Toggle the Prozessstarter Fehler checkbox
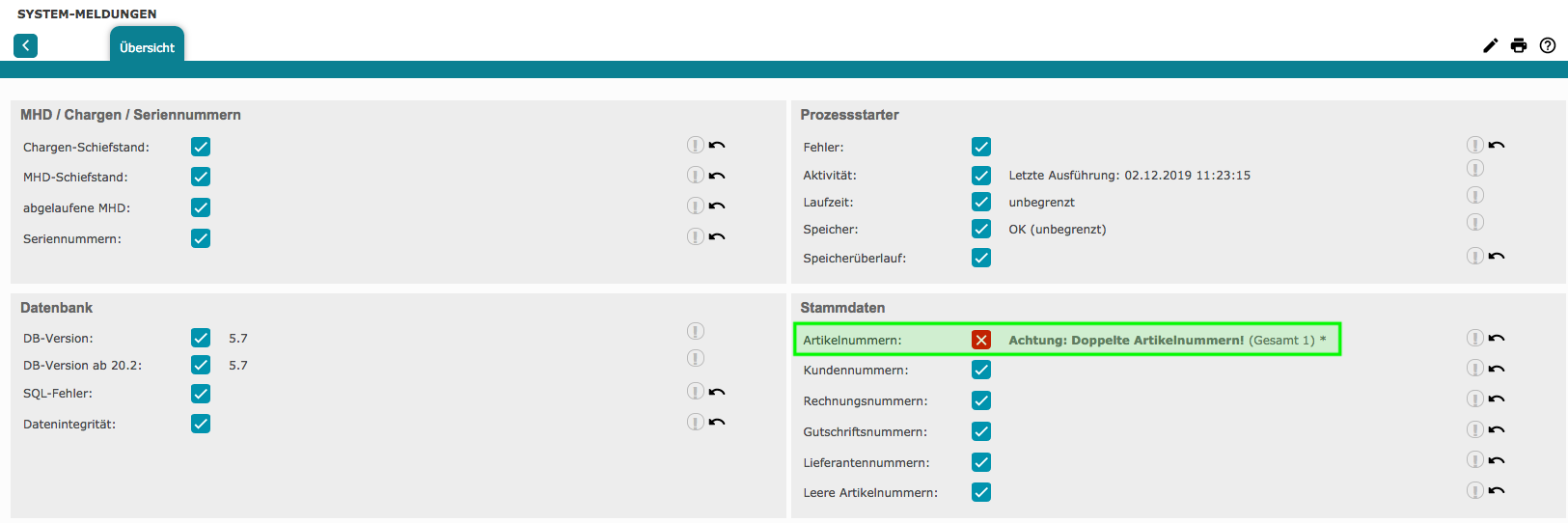Image resolution: width=1568 pixels, height=523 pixels. [981, 147]
